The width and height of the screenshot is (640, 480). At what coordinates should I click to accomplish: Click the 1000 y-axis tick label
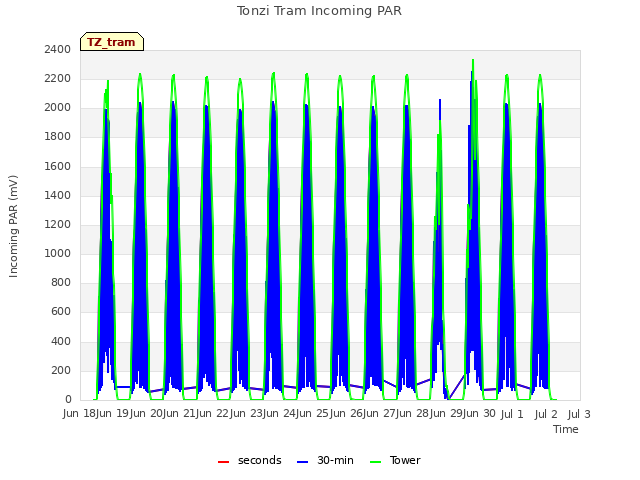[x=58, y=253]
